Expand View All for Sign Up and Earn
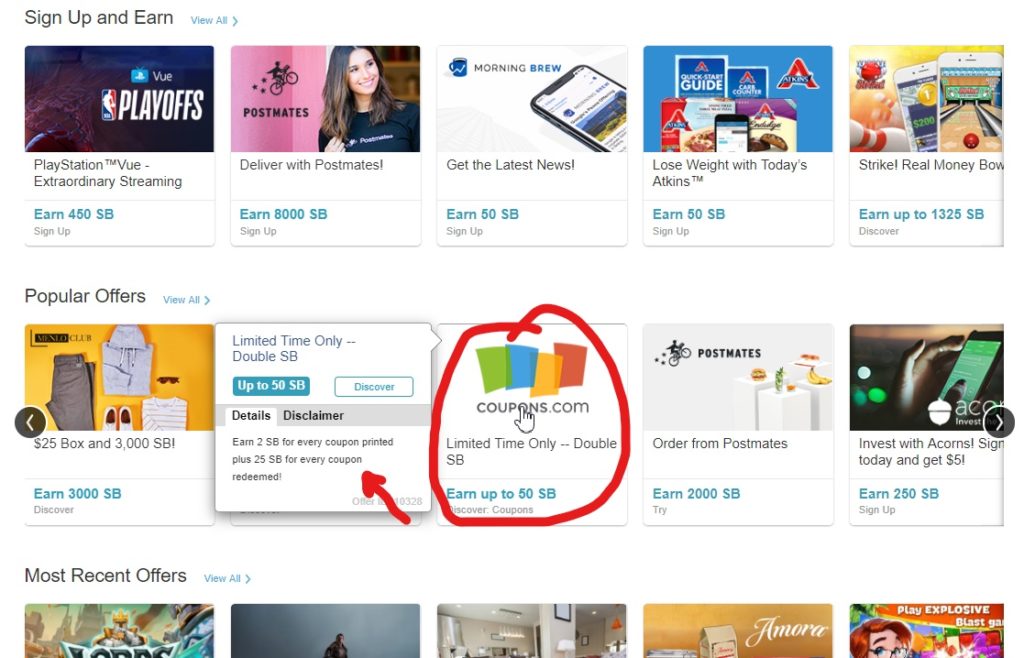 coord(214,21)
